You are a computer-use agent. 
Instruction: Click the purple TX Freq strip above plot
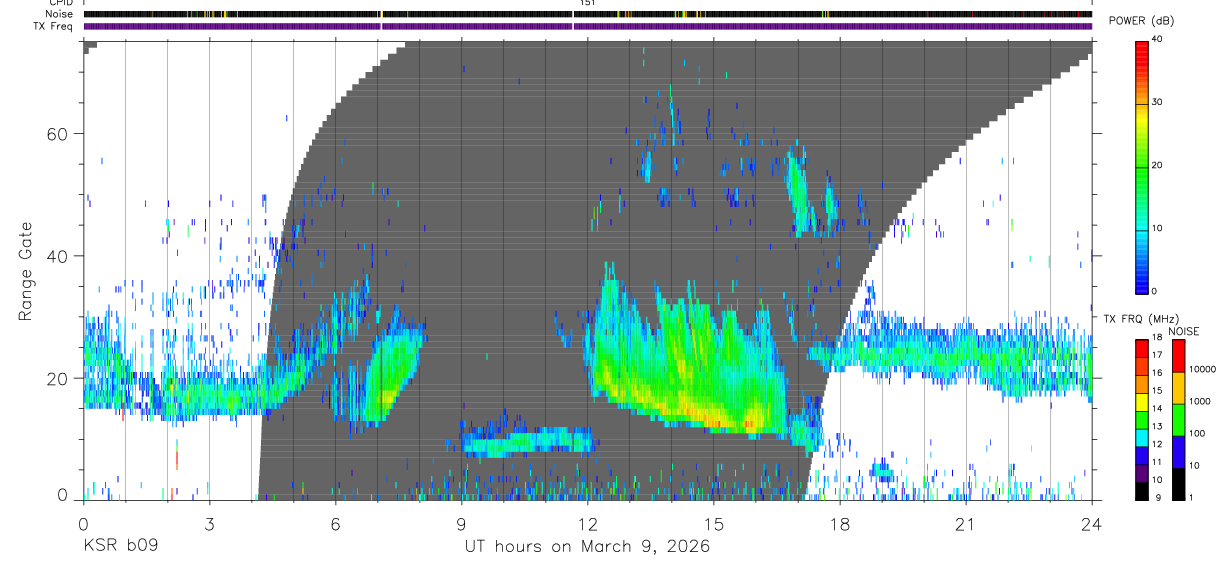[x=587, y=25]
